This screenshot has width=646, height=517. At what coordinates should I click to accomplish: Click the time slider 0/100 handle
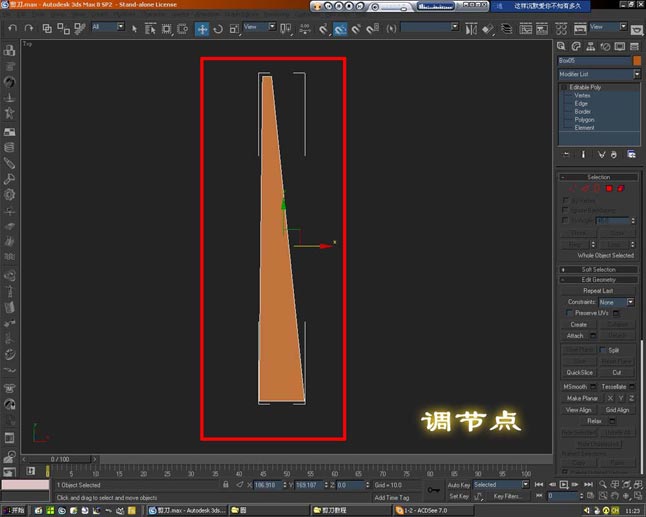[x=60, y=459]
